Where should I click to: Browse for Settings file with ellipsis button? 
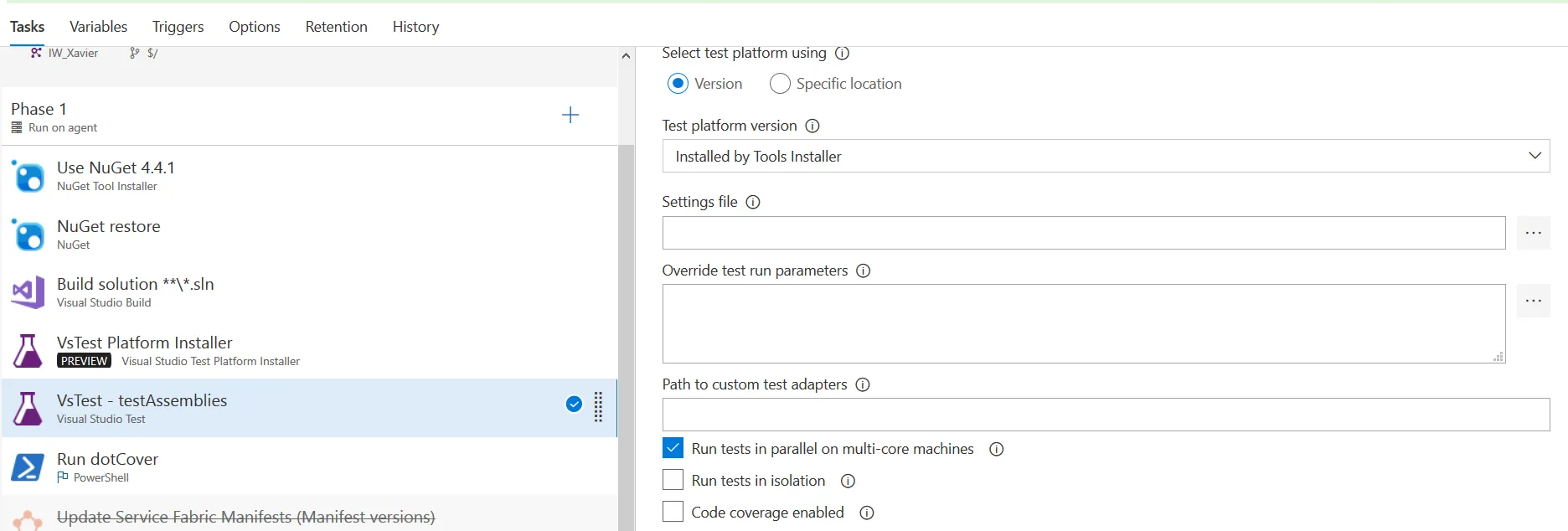click(1533, 233)
